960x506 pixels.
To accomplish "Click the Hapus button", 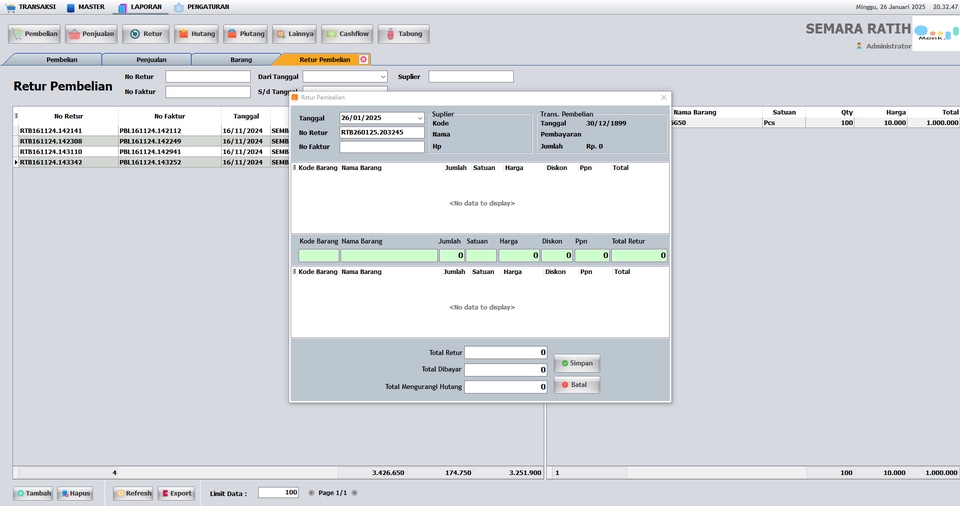I will [75, 493].
